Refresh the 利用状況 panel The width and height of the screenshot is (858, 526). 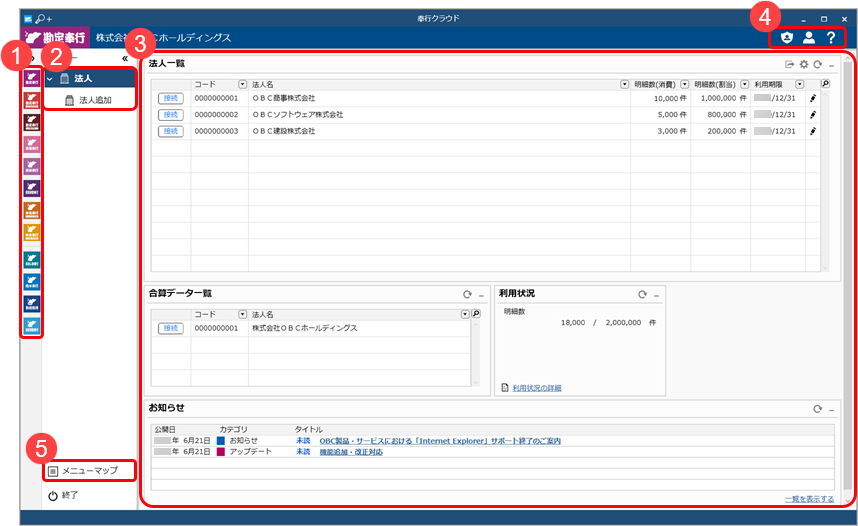tap(642, 294)
